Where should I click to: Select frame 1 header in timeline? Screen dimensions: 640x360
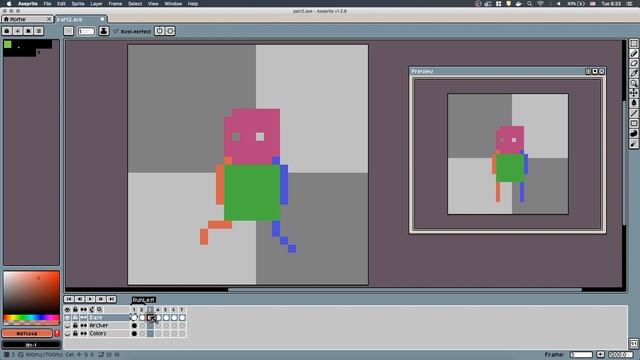click(x=134, y=310)
